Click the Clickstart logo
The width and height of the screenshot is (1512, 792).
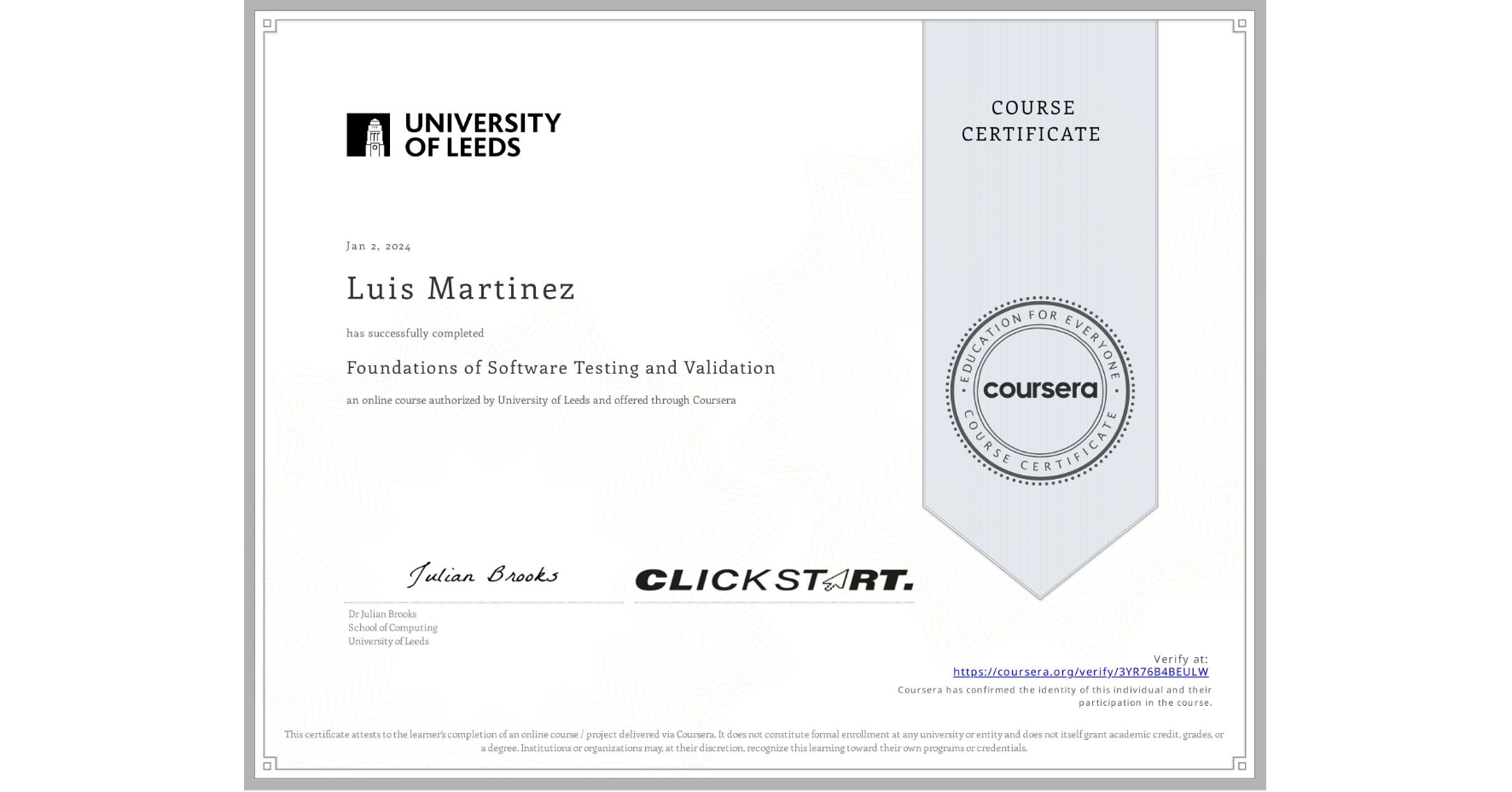(774, 580)
